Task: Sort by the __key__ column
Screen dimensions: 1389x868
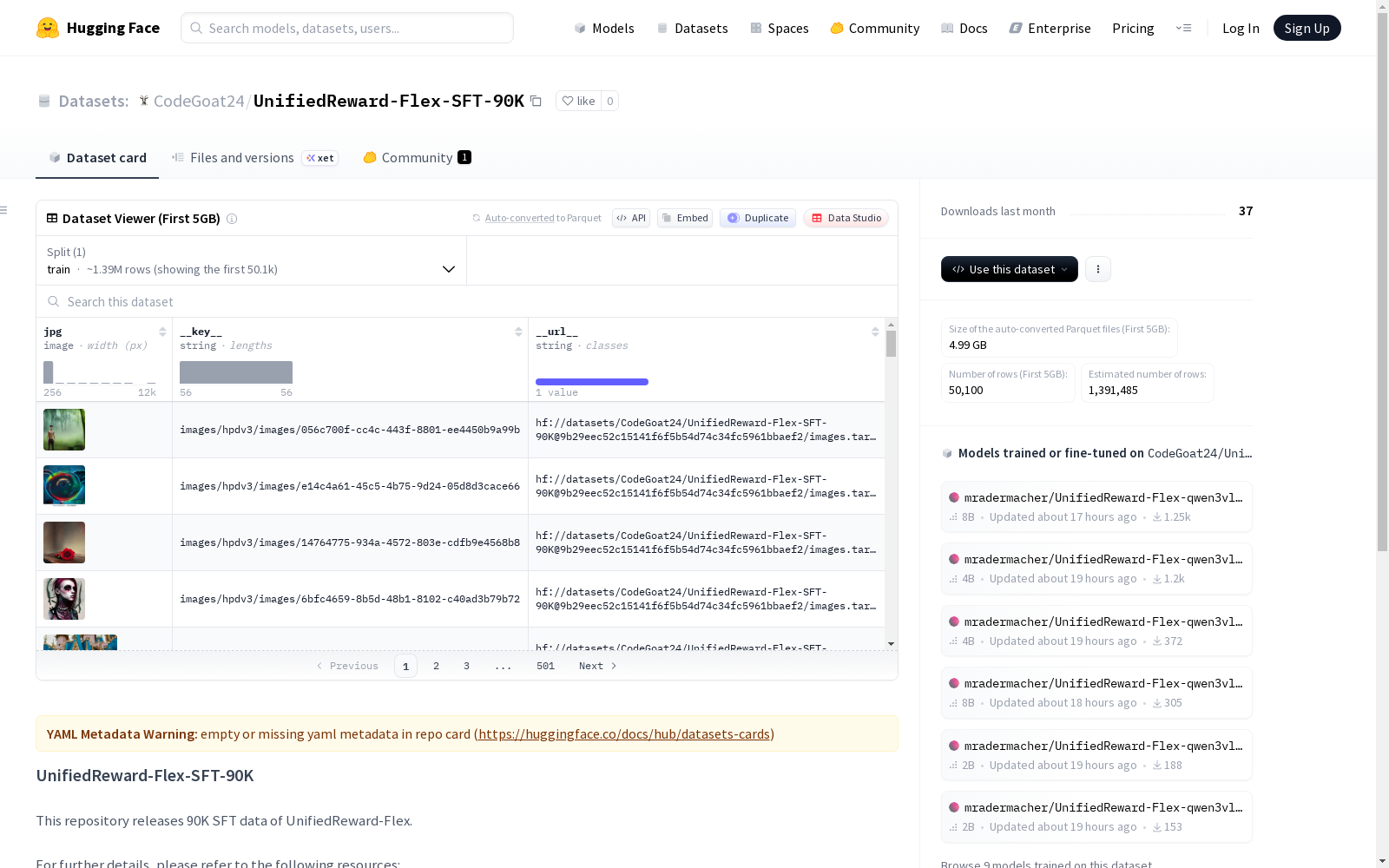Action: coord(518,332)
